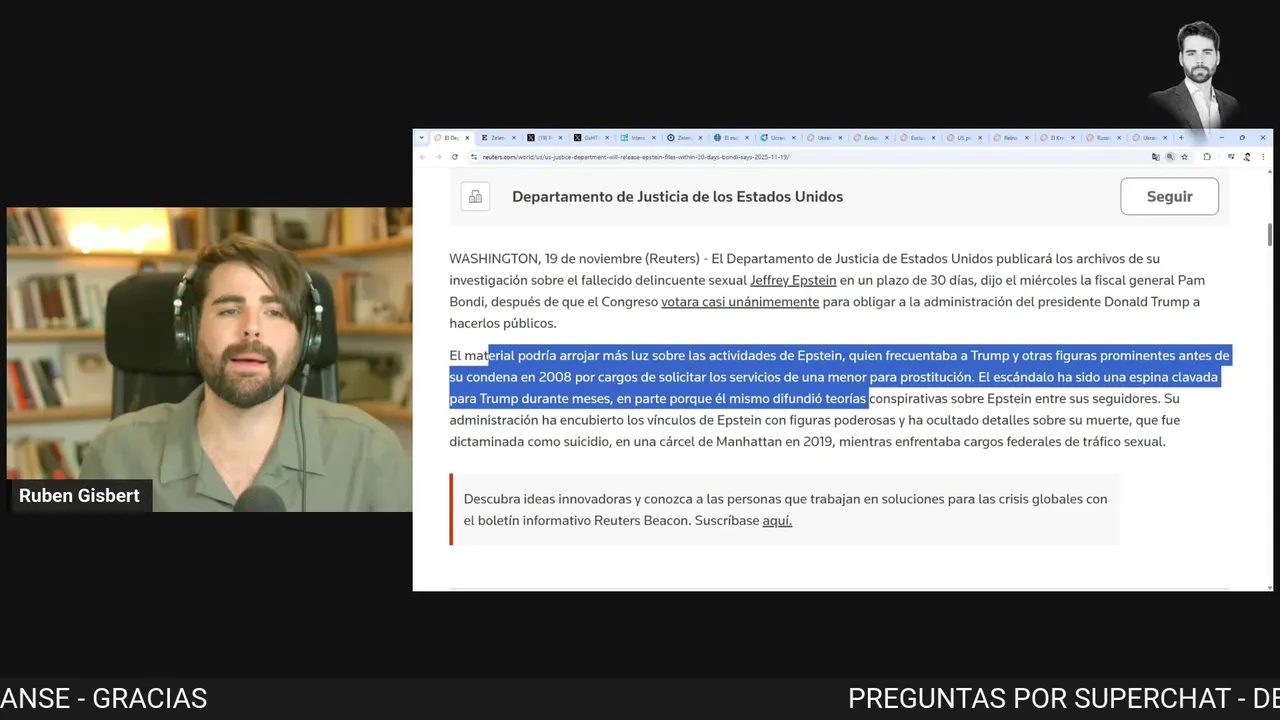Click the Ruben Gisbert webcam video
The image size is (1280, 720).
(x=209, y=360)
